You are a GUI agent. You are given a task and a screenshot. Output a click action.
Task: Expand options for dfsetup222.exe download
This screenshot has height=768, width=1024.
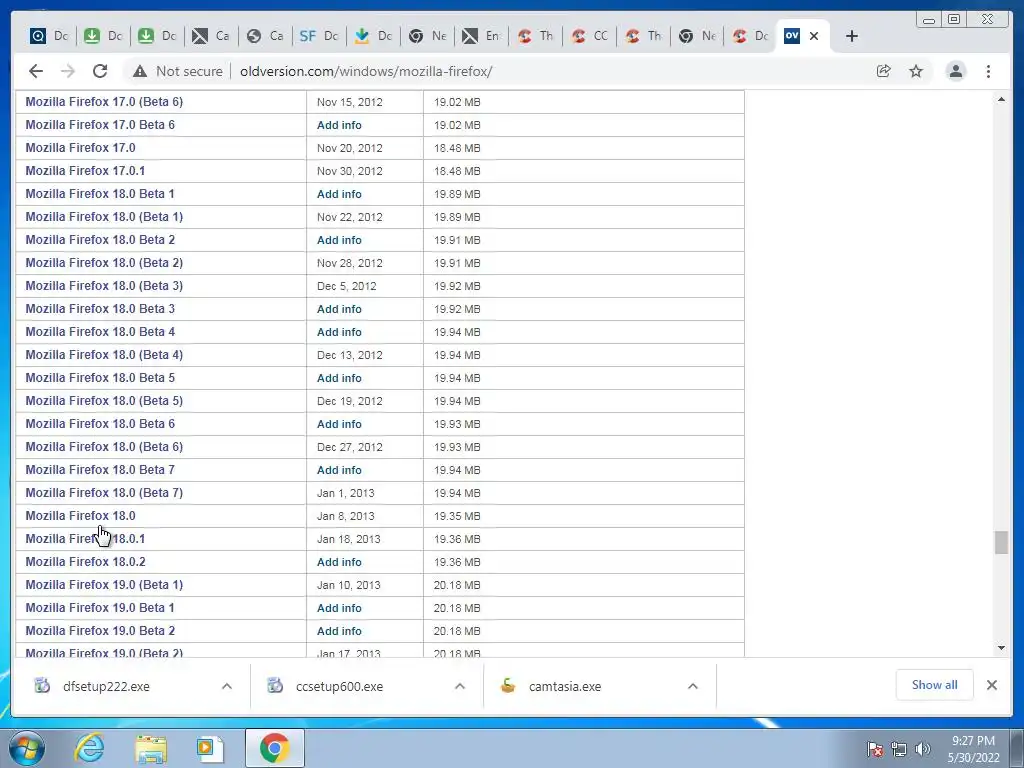(227, 686)
